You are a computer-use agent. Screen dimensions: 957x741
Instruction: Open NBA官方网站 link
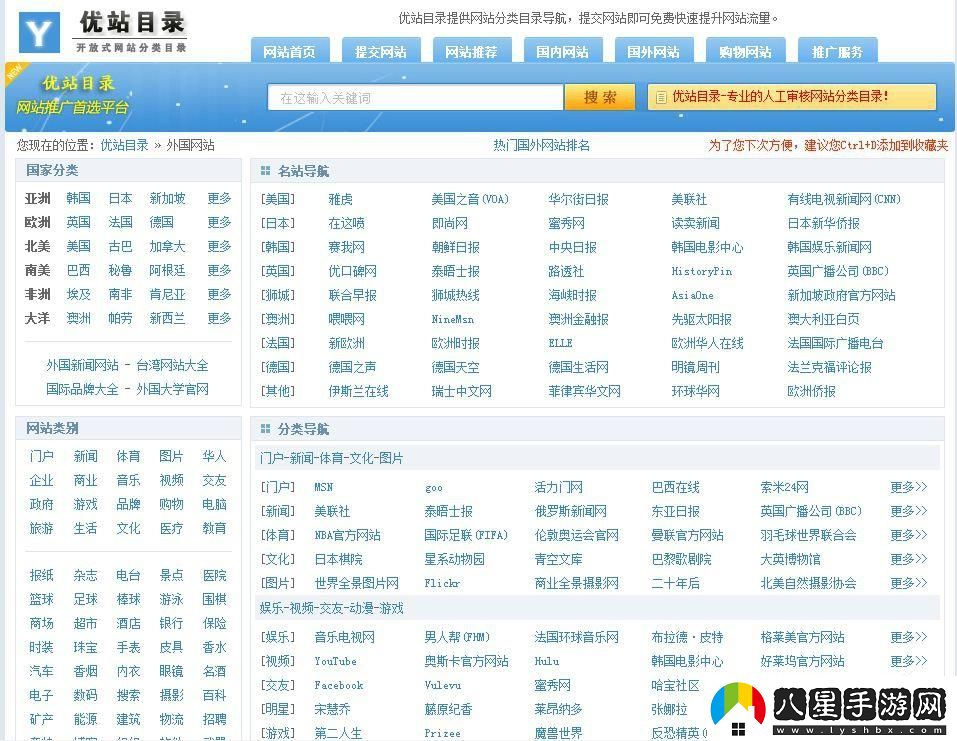(347, 535)
